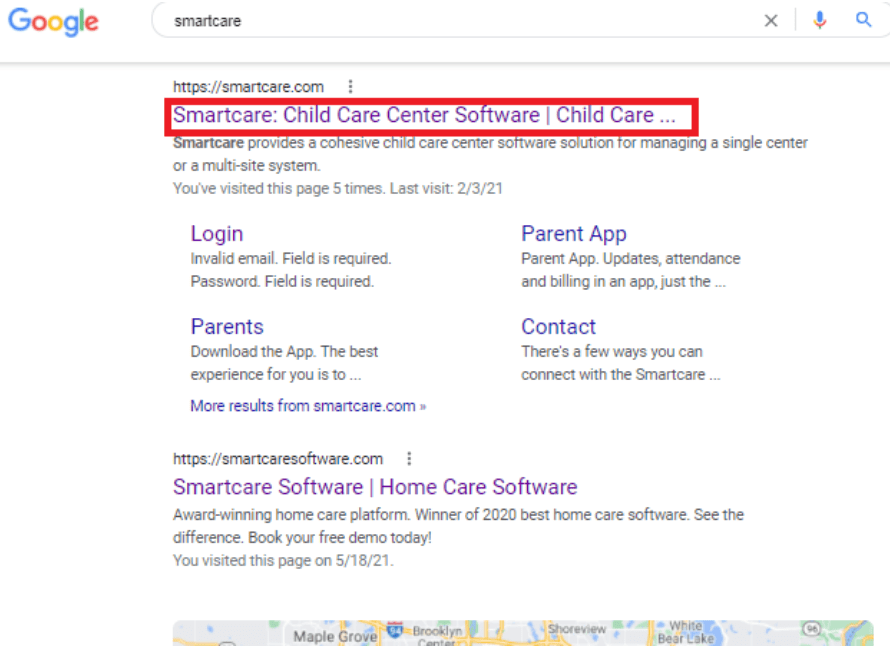Activate voice search with the microphone icon

pyautogui.click(x=820, y=20)
